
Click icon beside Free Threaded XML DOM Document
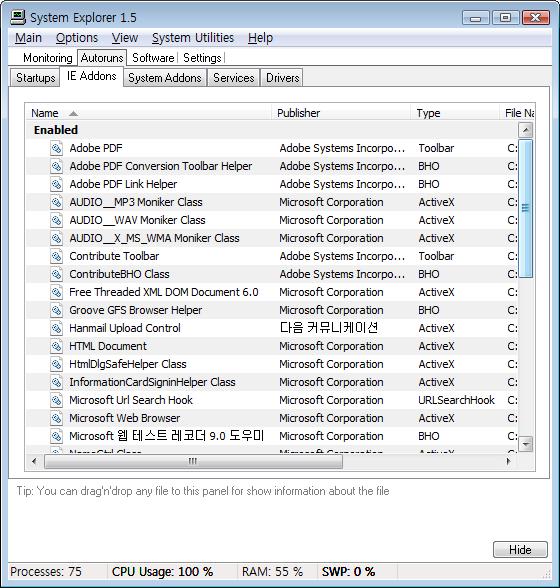coord(56,292)
